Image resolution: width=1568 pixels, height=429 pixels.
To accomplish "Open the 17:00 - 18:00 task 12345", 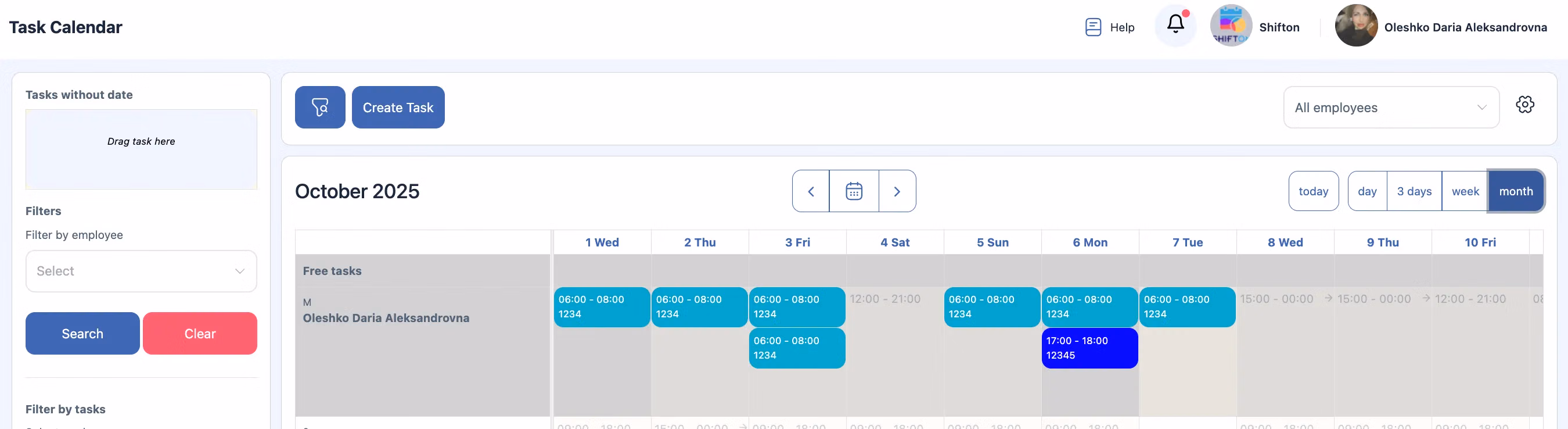I will click(1089, 348).
